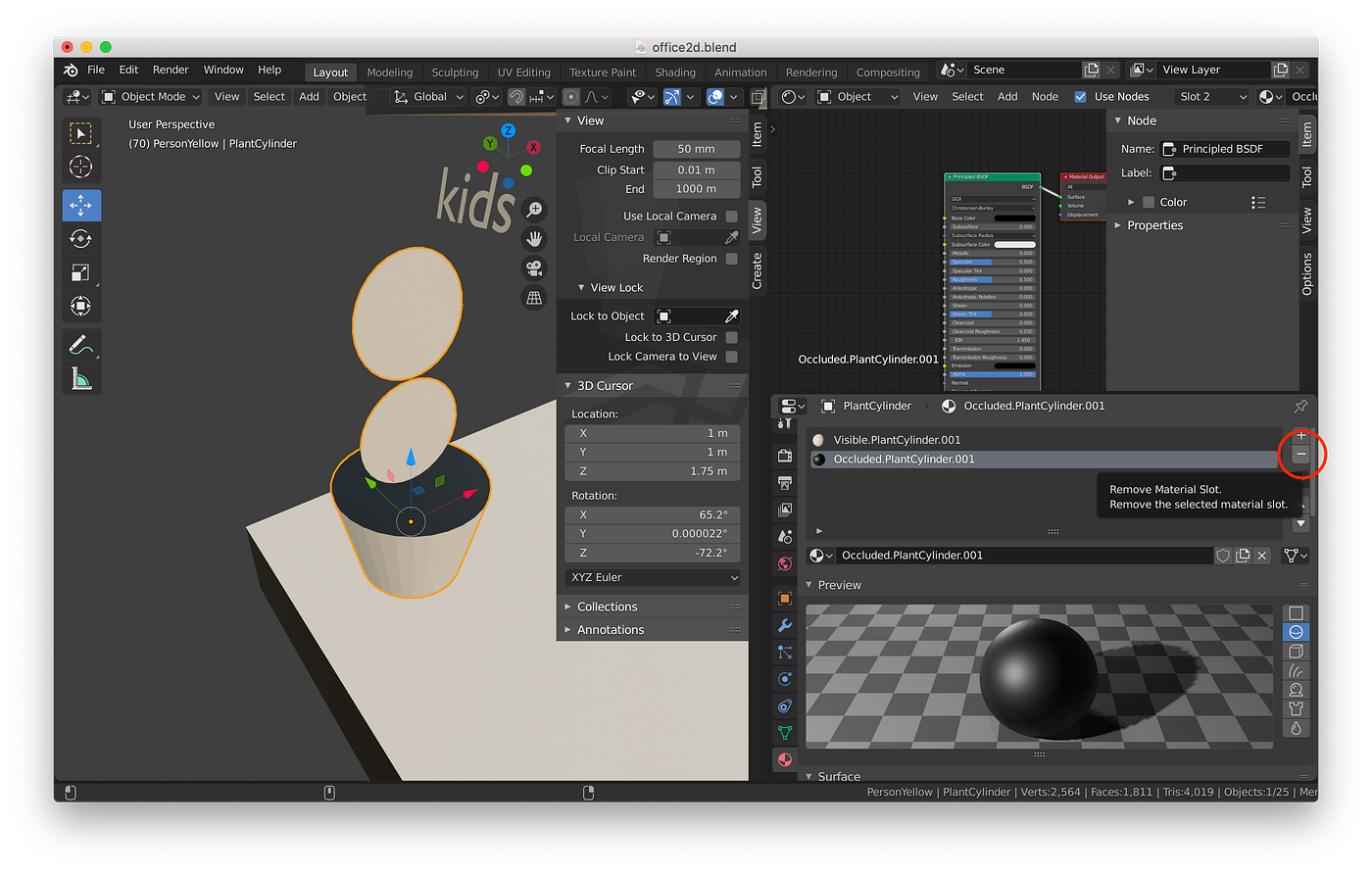This screenshot has height=873, width=1372.
Task: Open Scene properties tab icon
Action: (x=785, y=536)
